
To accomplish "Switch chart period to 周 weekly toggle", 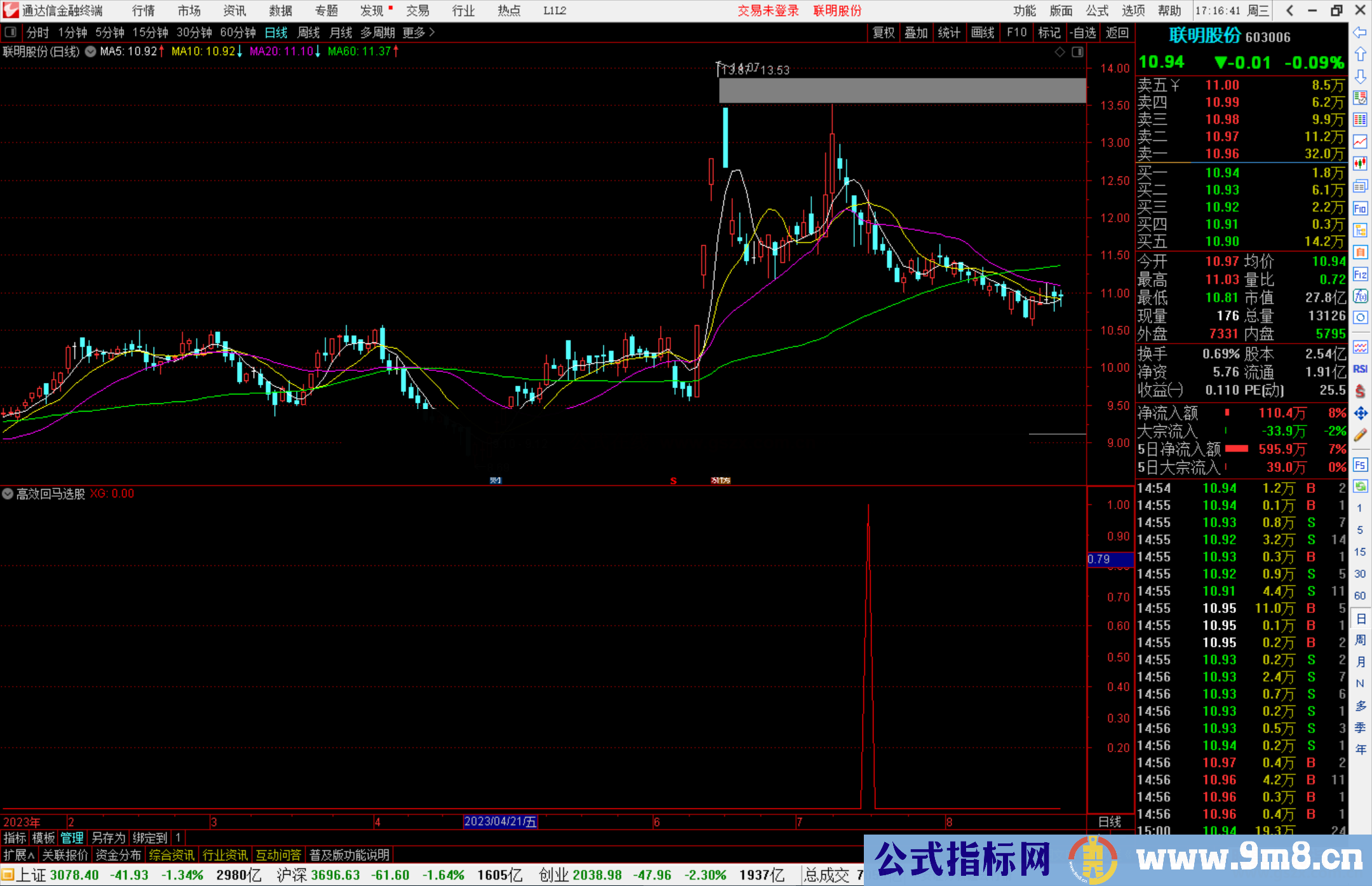I will (x=1360, y=640).
